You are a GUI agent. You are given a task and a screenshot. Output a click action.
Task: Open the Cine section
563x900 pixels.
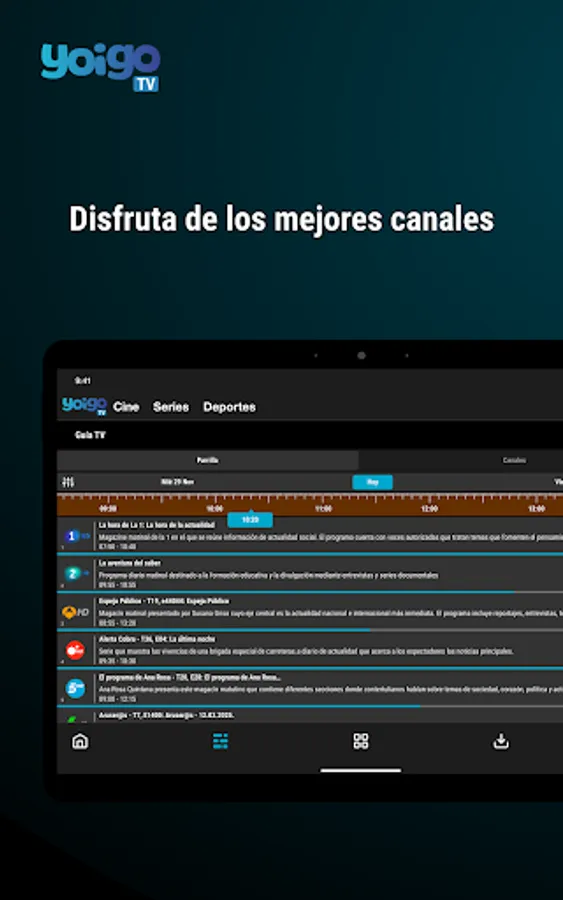(126, 407)
